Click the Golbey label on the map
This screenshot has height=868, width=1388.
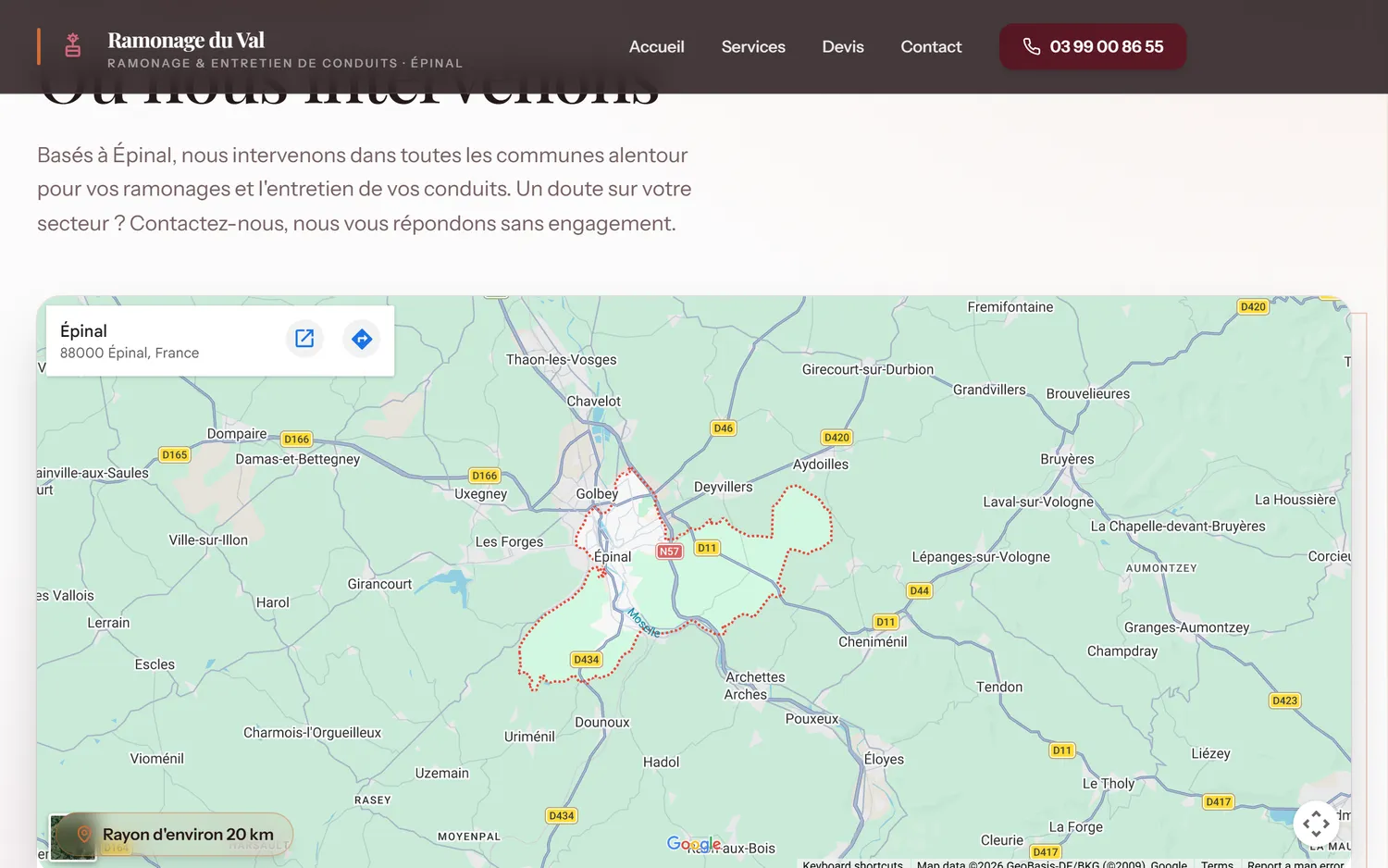[597, 494]
